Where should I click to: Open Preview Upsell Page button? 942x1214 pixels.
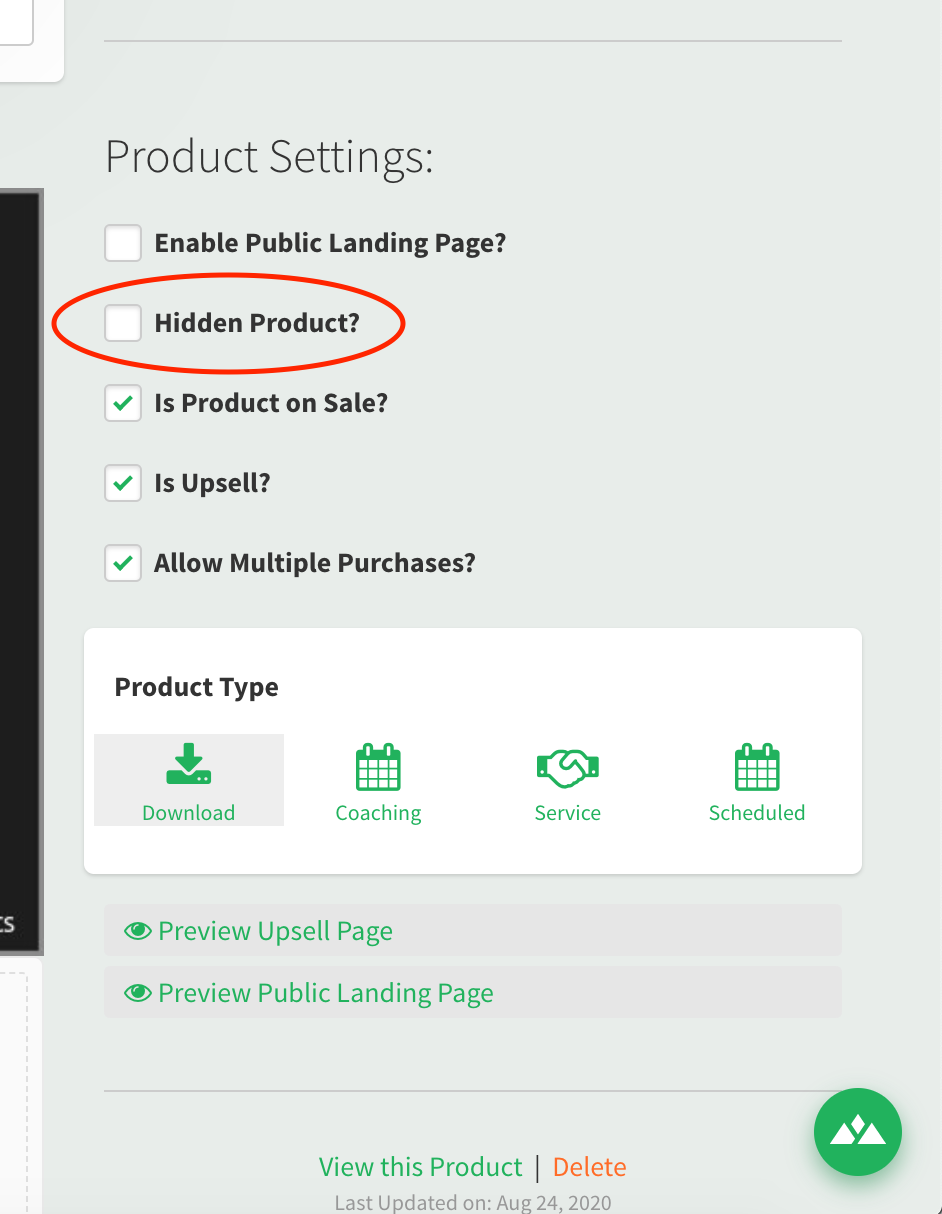tap(473, 931)
